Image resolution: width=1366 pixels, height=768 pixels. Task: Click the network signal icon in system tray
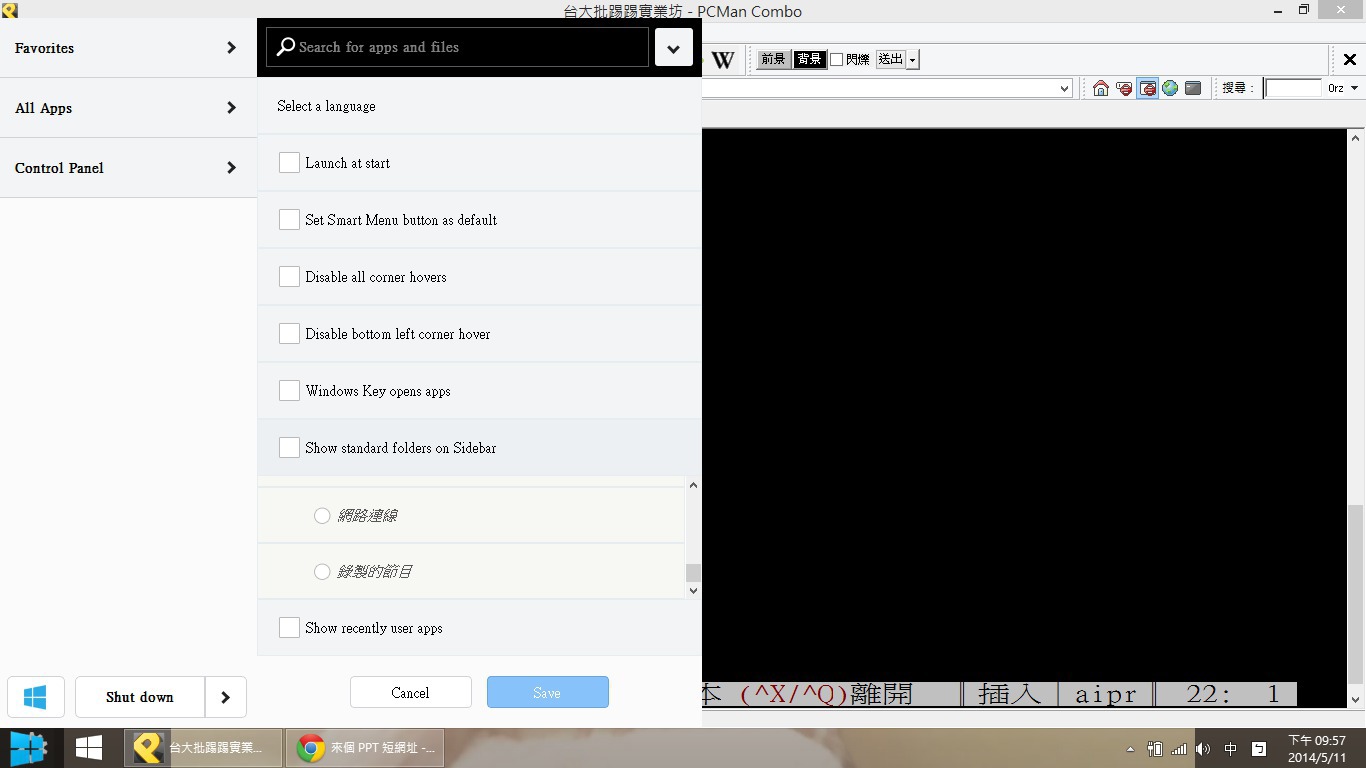coord(1179,748)
